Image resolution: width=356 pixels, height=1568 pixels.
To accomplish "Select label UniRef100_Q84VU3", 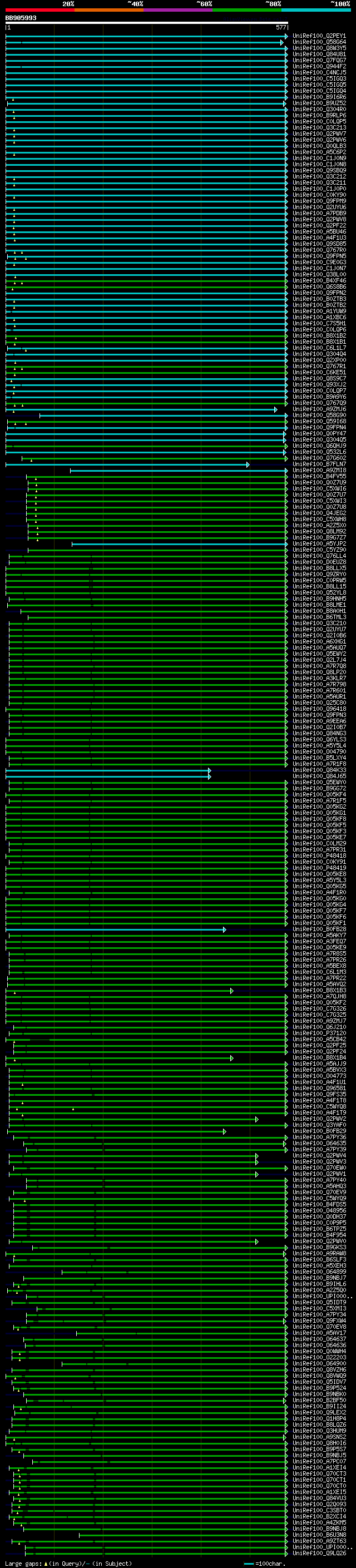I will (x=319, y=1498).
